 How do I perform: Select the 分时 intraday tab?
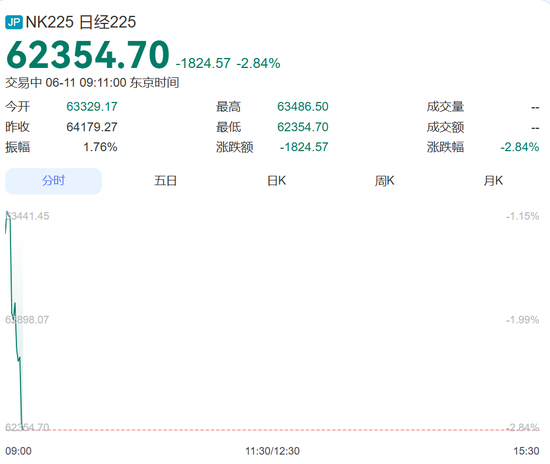53,181
